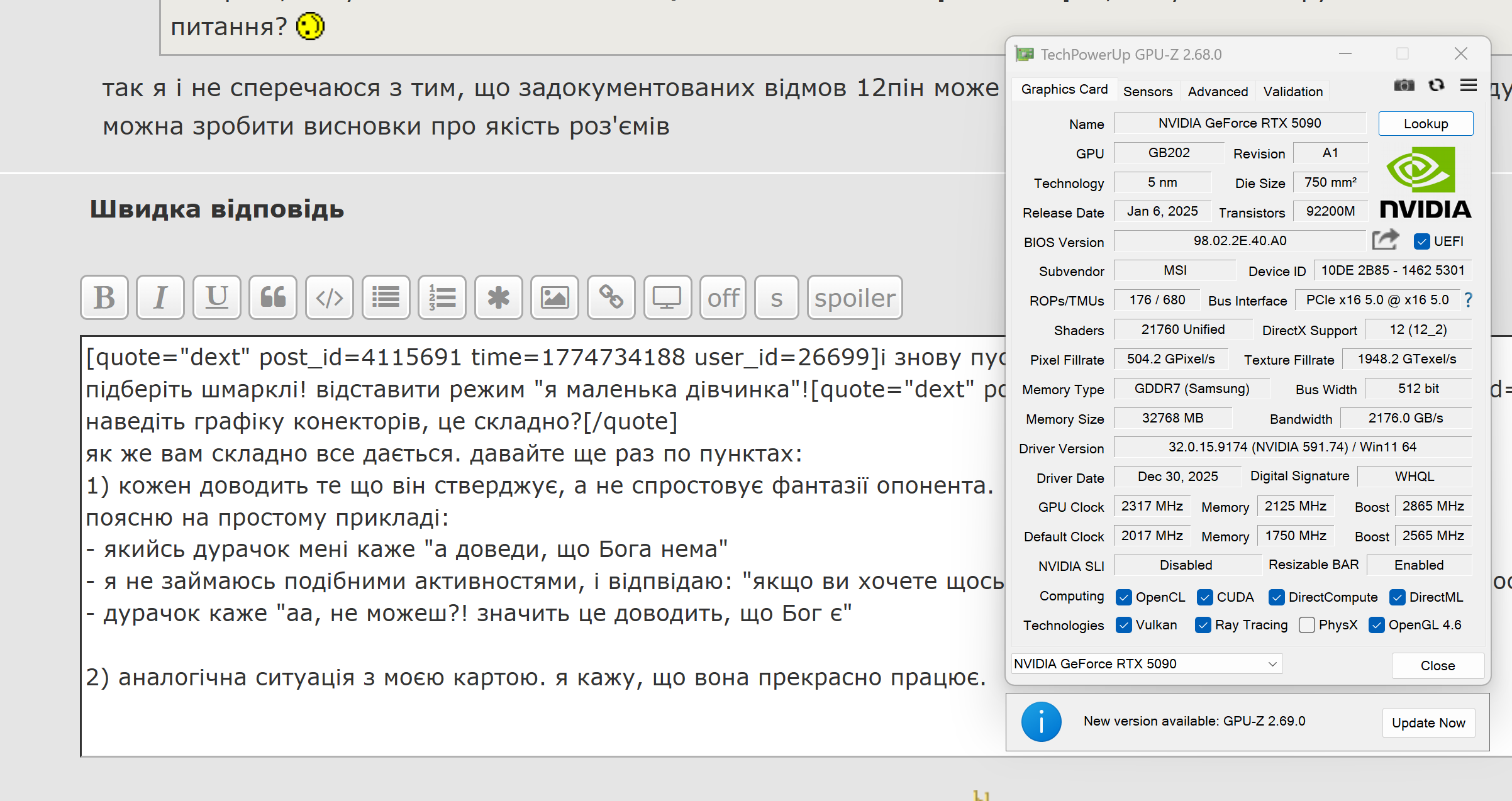Viewport: 1512px width, 801px height.
Task: Close the GPU-Z window with the X
Action: (x=1461, y=54)
